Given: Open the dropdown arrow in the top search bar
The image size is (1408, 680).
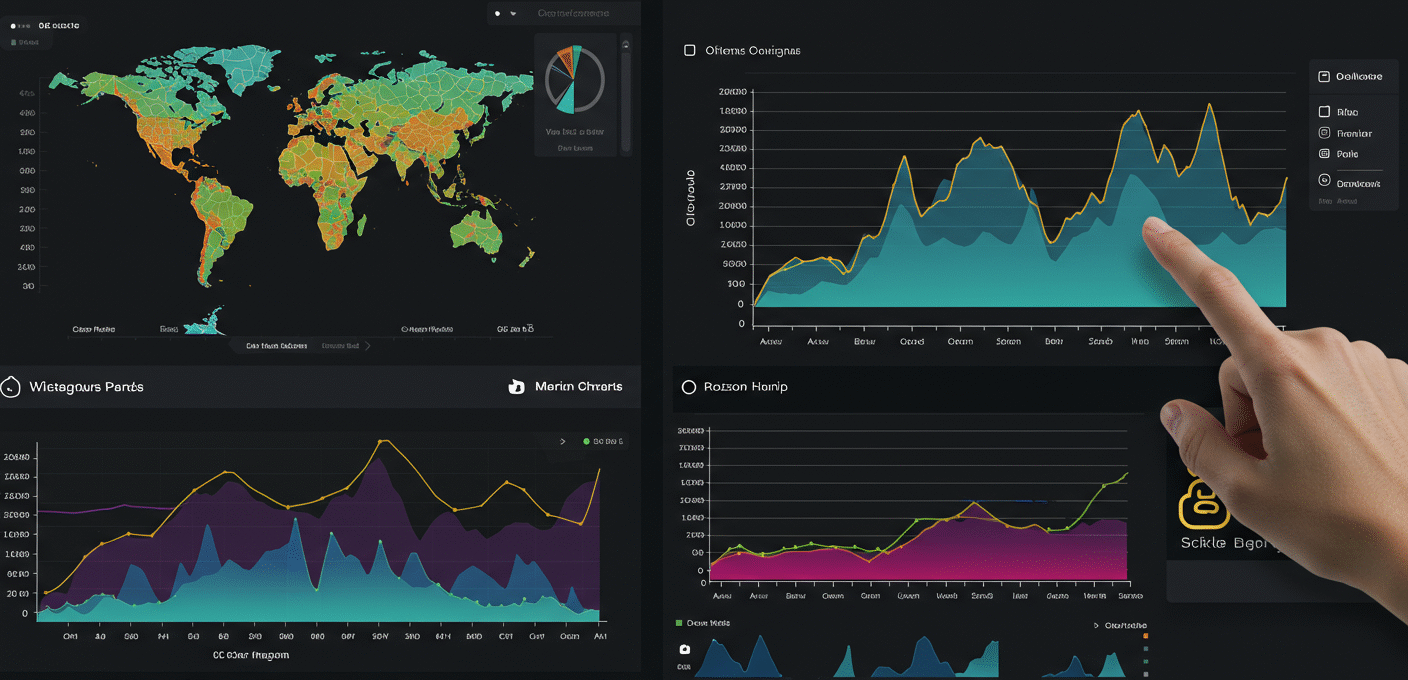Looking at the screenshot, I should 513,14.
